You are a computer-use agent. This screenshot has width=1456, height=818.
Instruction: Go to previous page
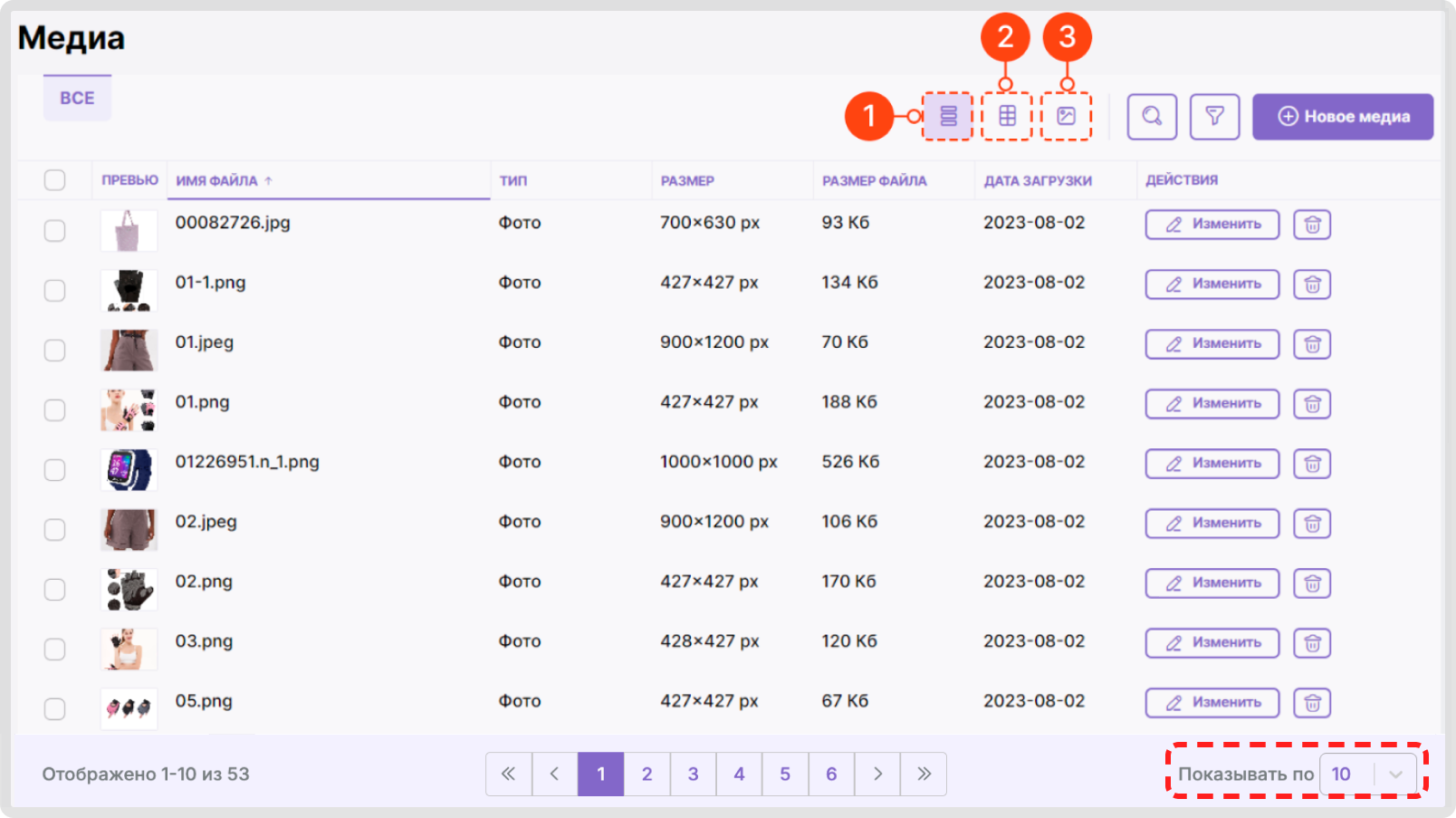click(x=555, y=774)
